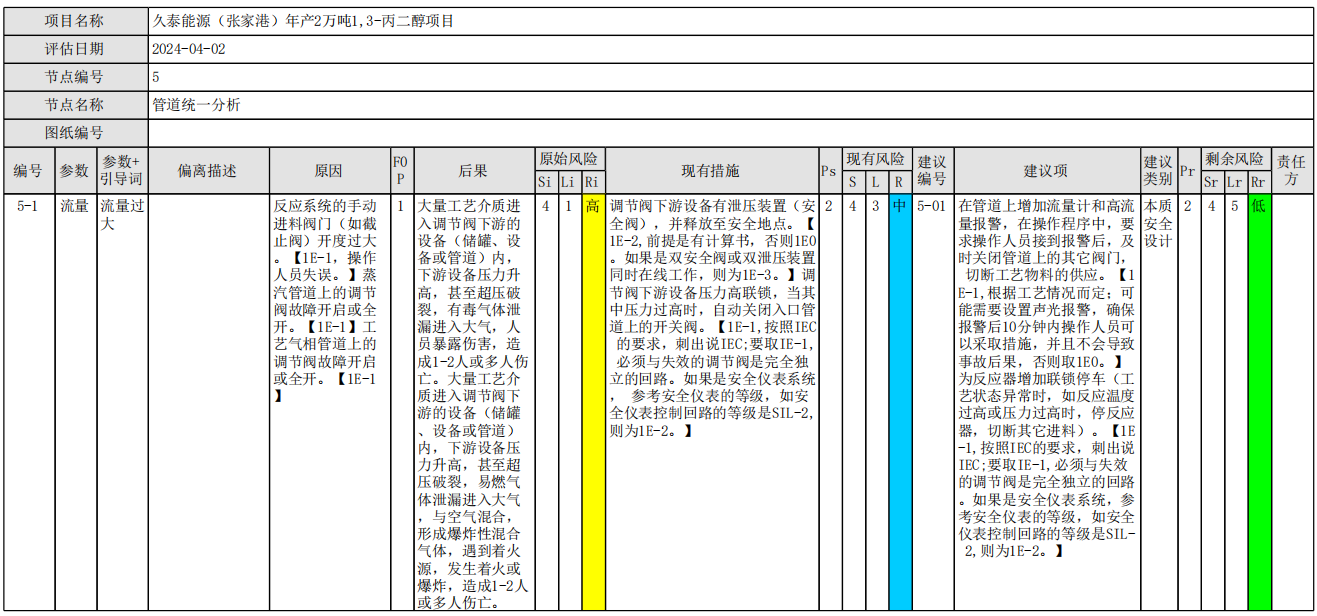1317x616 pixels.
Task: Click the 原因 column header
Action: point(329,171)
